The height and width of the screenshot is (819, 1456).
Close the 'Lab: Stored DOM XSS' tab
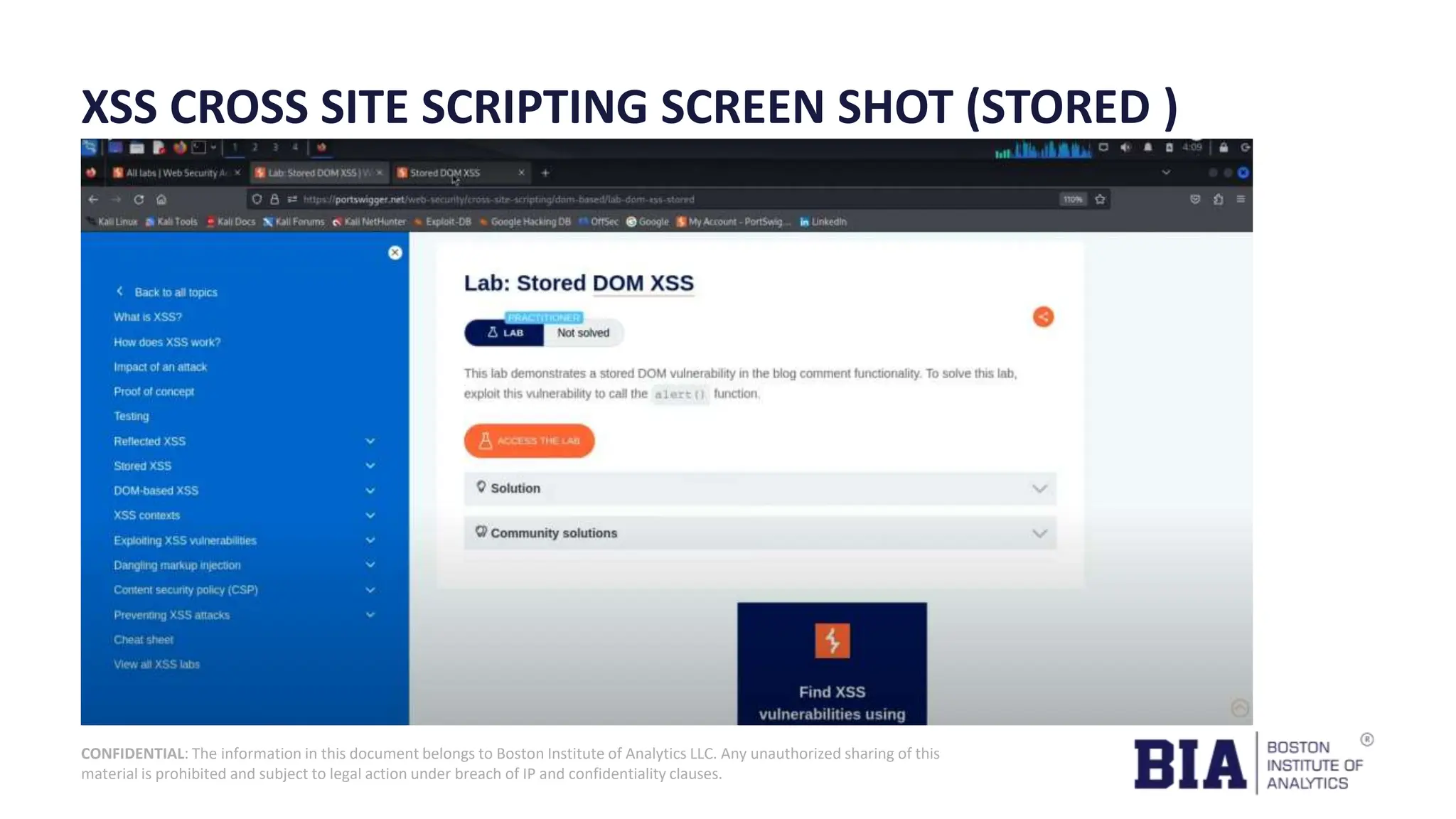point(380,173)
